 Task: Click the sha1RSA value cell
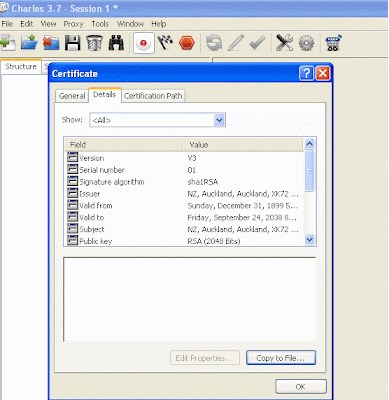[203, 182]
